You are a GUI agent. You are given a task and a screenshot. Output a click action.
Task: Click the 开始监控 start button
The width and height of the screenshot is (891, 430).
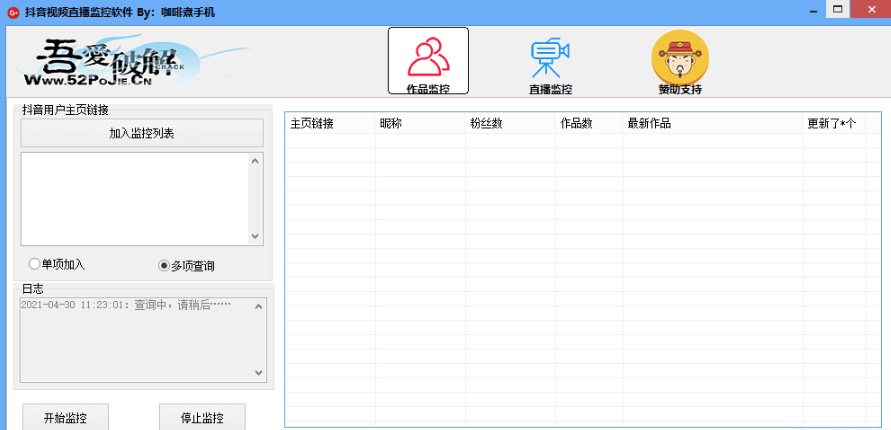(x=65, y=418)
